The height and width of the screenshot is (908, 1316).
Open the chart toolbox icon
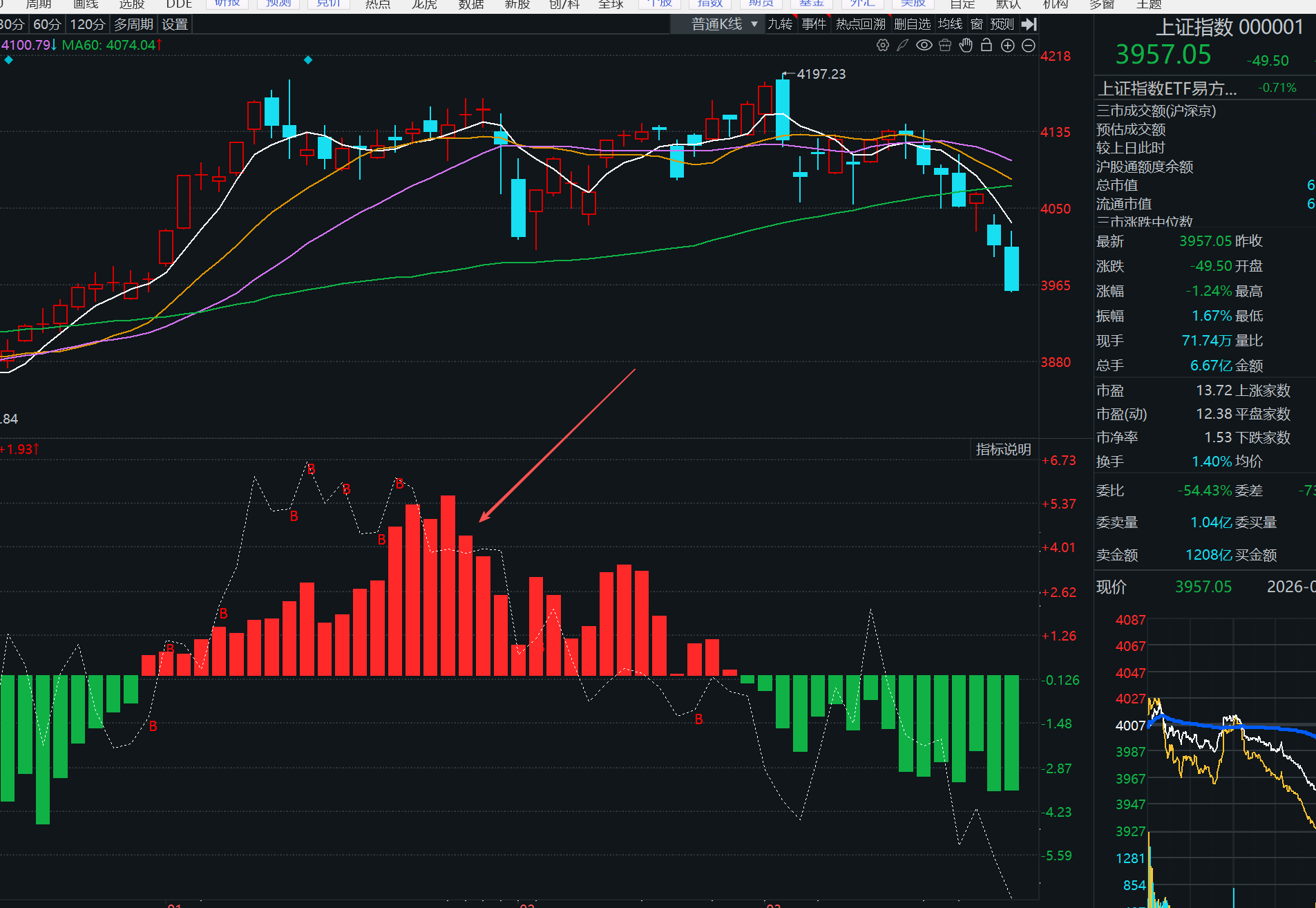click(945, 46)
